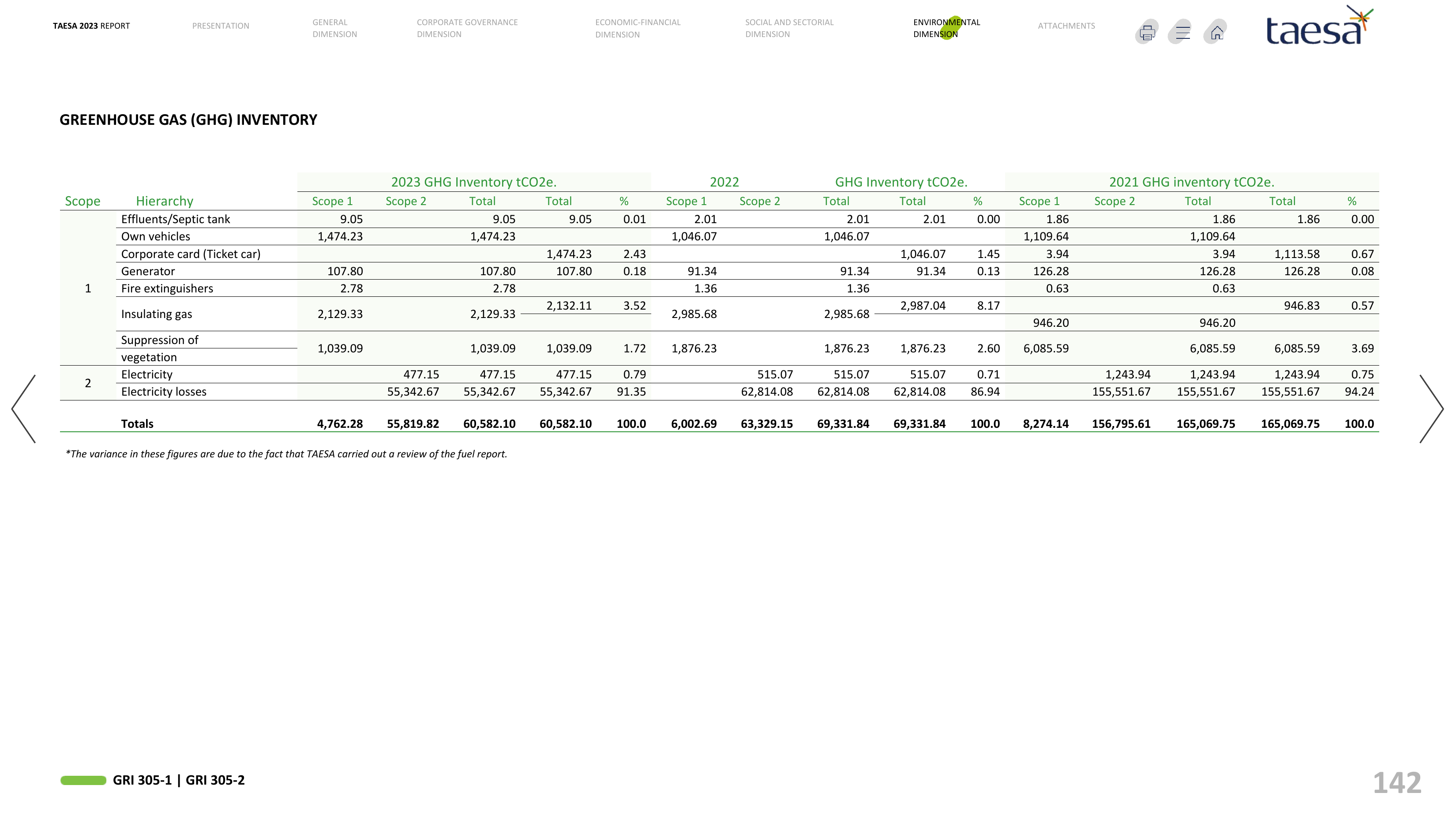Select the fuel report variance footnote
The width and height of the screenshot is (1456, 819).
[286, 454]
